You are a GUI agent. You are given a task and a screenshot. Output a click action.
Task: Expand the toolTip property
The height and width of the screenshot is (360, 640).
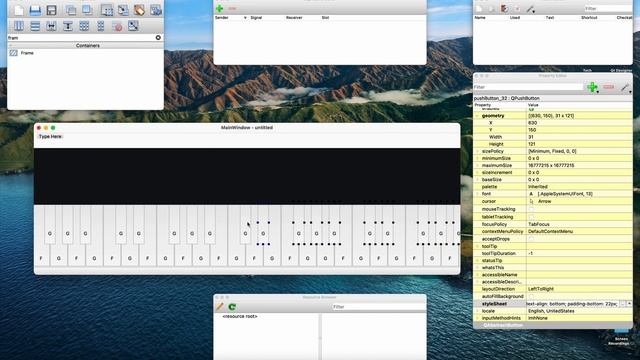coord(477,246)
